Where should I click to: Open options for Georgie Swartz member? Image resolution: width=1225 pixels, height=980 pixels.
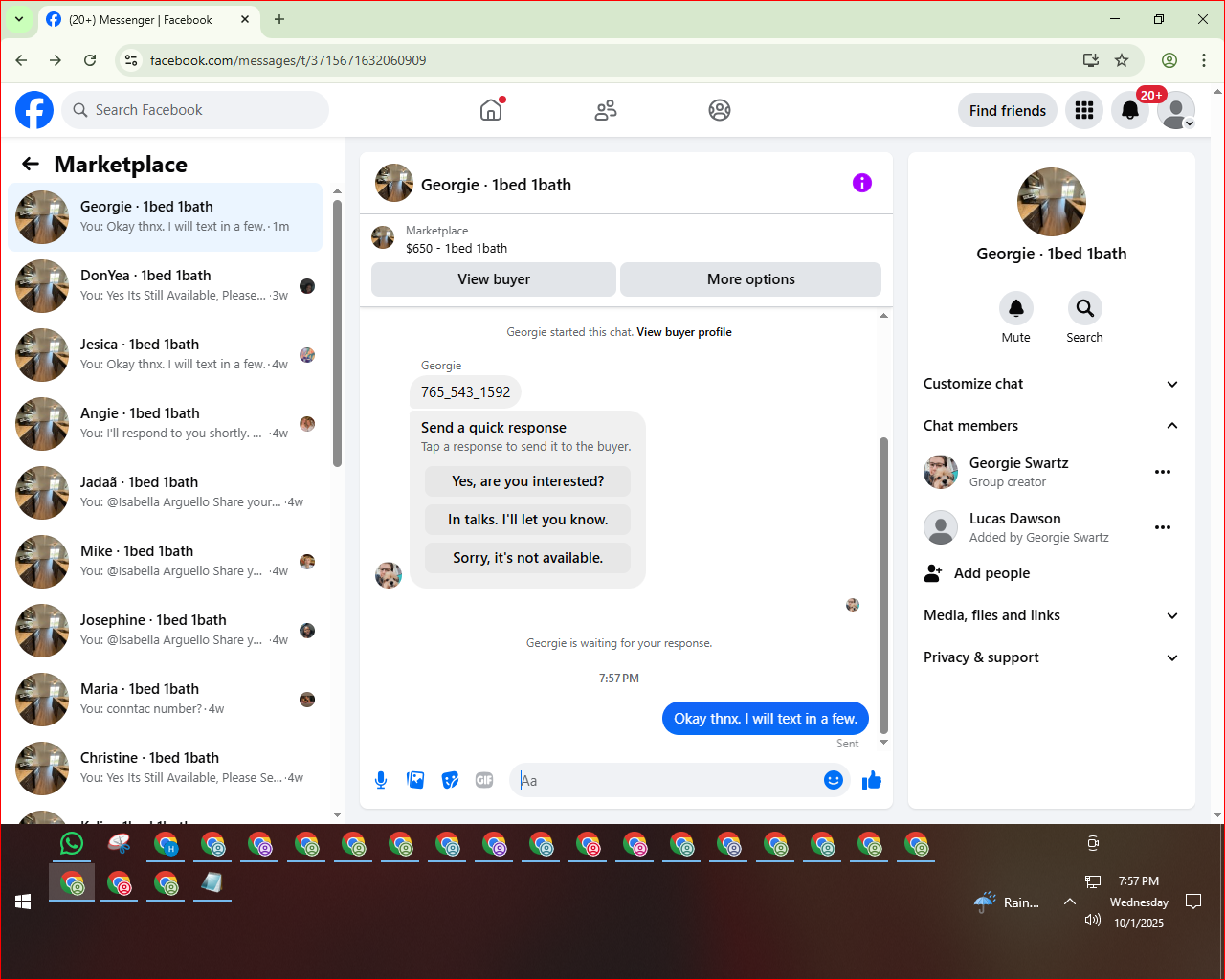[1163, 472]
